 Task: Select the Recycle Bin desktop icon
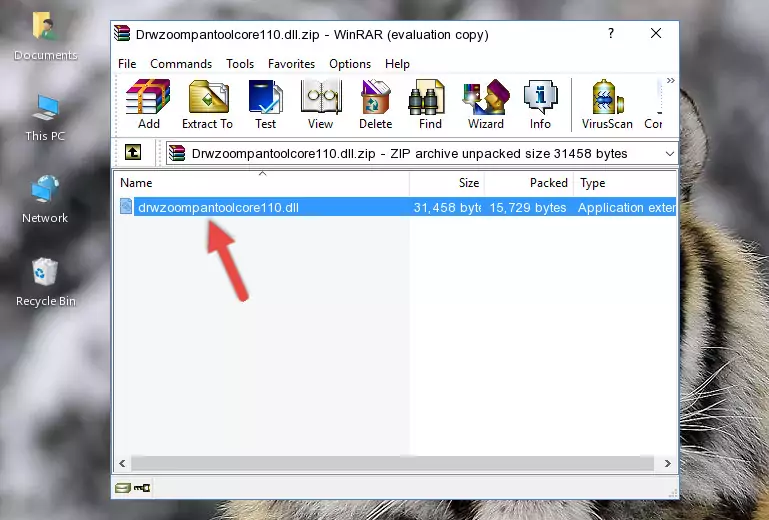46,282
